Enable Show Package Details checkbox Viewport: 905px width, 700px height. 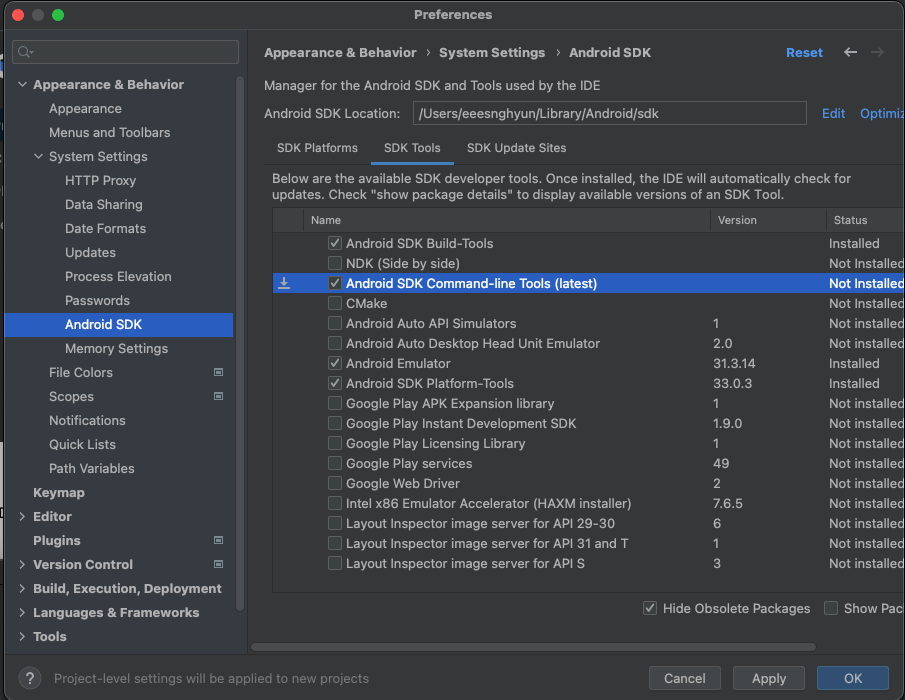[831, 608]
